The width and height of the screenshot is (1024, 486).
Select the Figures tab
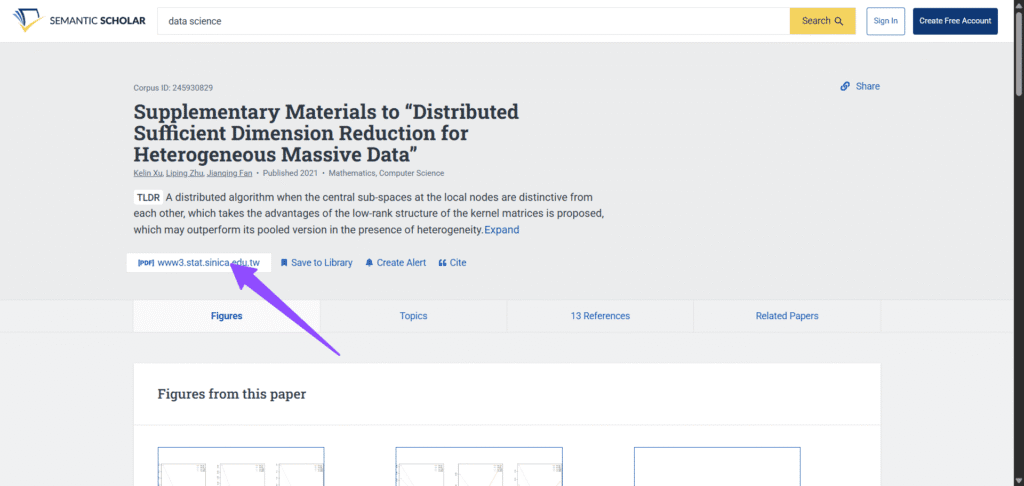point(226,316)
